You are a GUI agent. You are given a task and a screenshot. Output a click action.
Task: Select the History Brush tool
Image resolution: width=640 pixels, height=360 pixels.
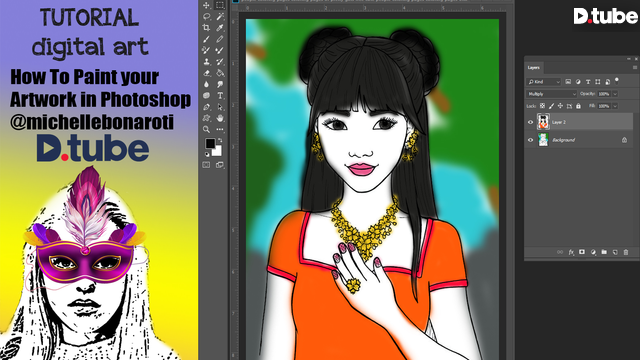point(220,62)
